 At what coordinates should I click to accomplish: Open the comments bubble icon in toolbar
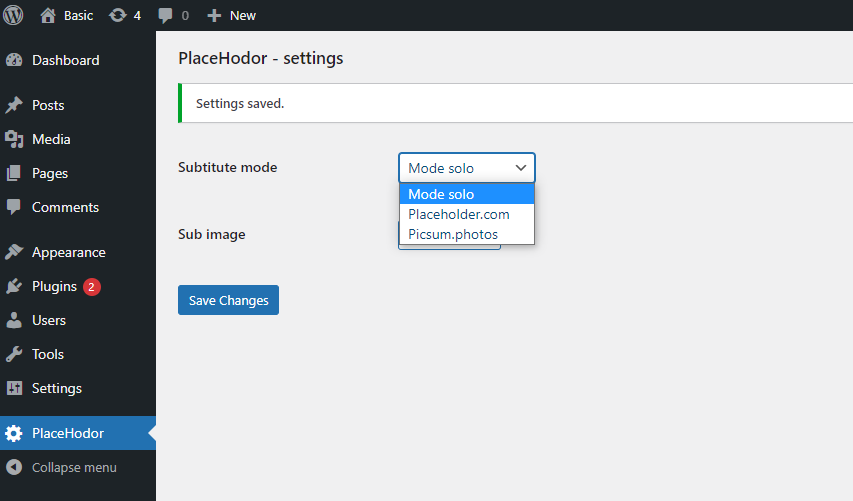tap(166, 15)
